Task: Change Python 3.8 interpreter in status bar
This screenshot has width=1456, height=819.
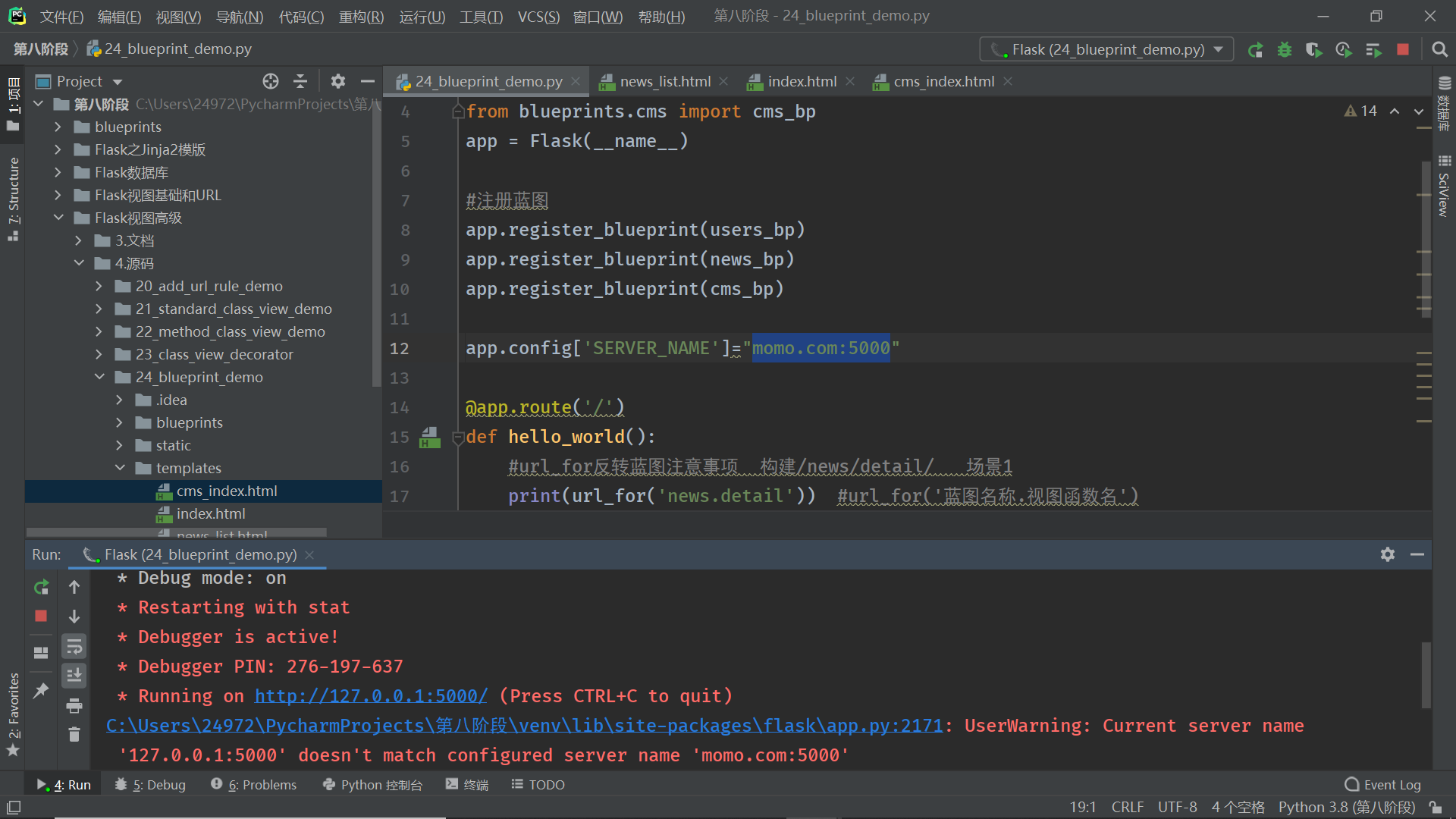Action: point(1347,808)
